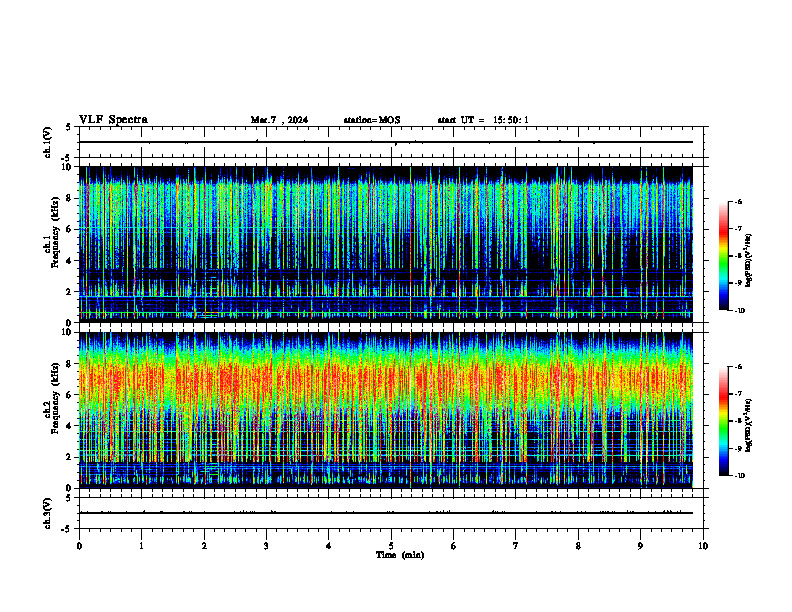Screen dimensions: 792x612
Task: Click the ch.1 voltage waveform trace
Action: point(386,142)
